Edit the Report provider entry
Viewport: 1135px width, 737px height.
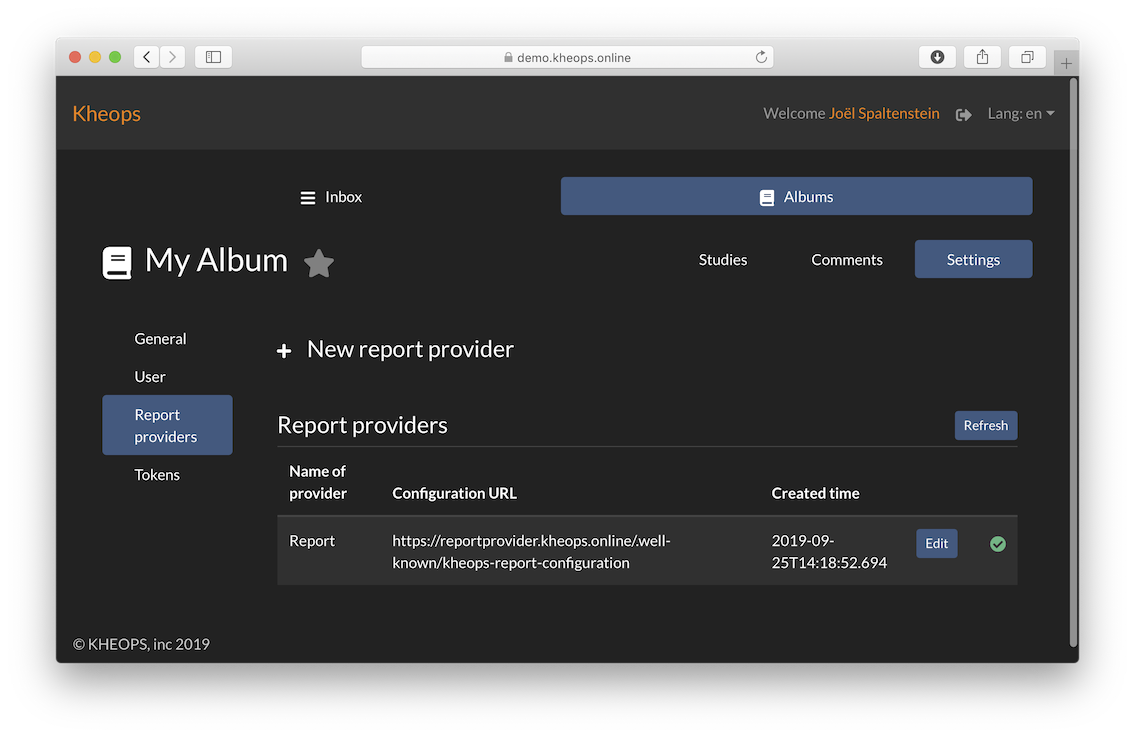[x=937, y=544]
